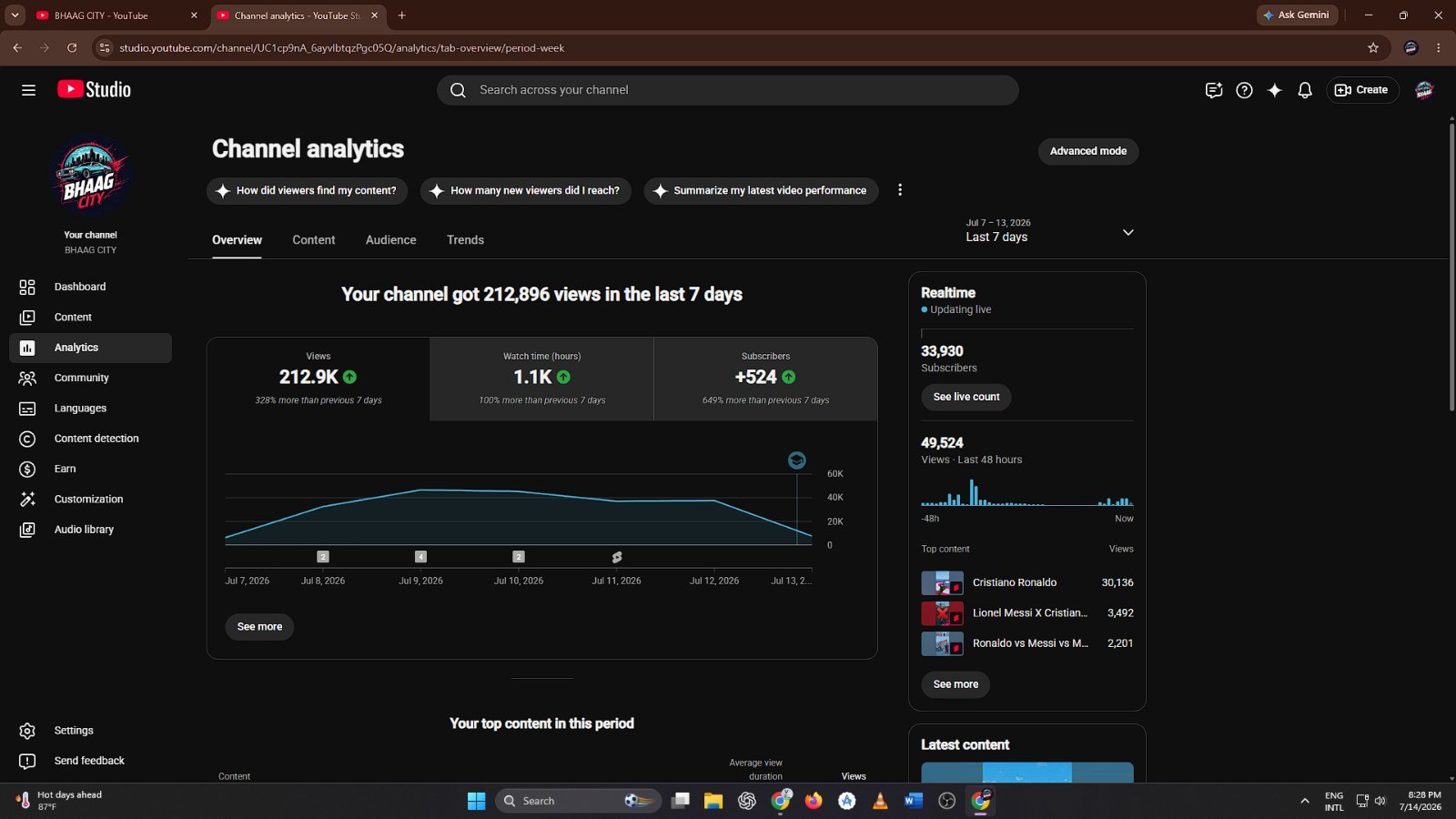Image resolution: width=1456 pixels, height=819 pixels.
Task: Open the Windows Start menu
Action: pyautogui.click(x=476, y=801)
